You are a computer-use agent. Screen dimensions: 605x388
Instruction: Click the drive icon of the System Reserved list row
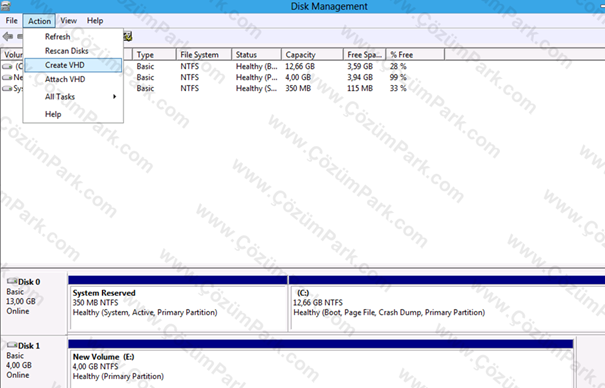pos(7,89)
